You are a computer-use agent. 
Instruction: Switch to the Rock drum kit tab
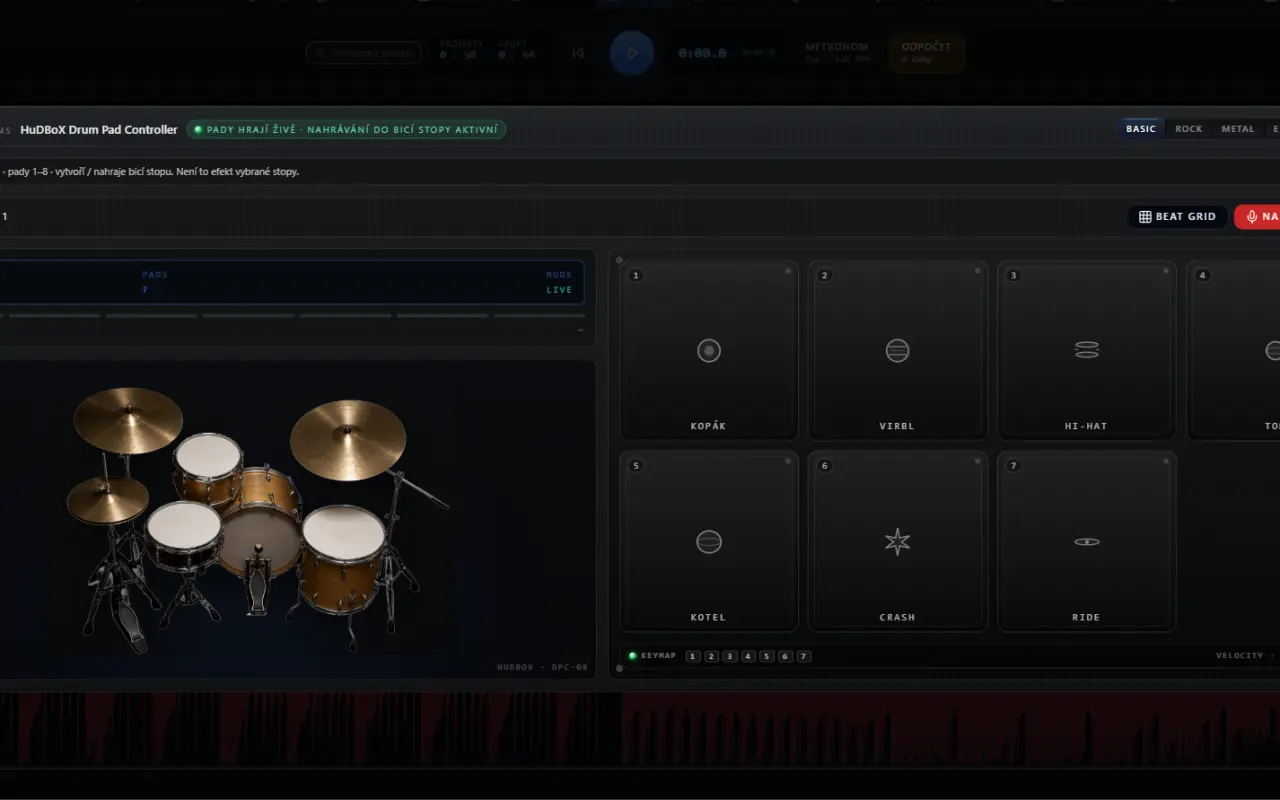click(1189, 129)
